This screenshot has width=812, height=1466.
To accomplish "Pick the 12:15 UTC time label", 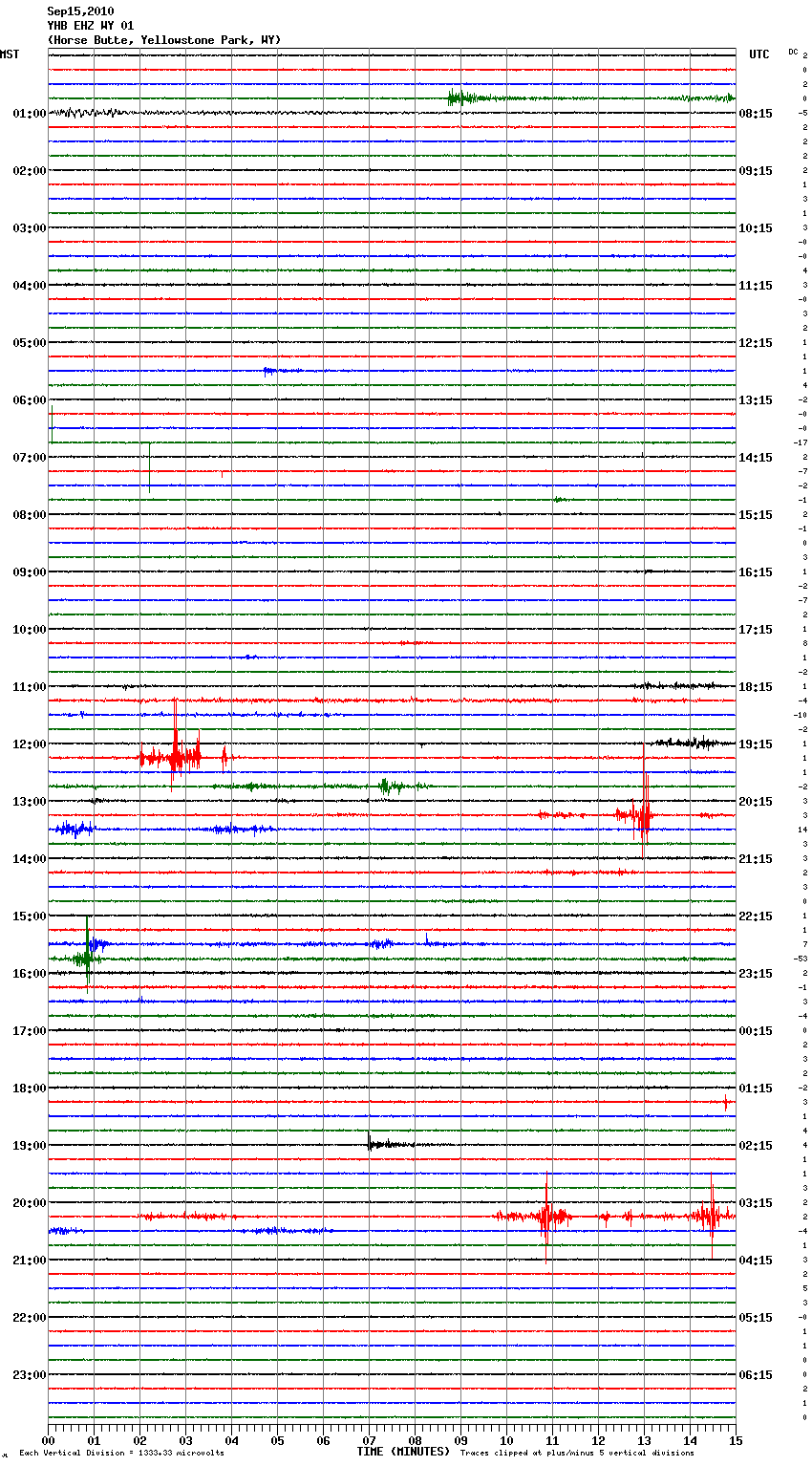I will pyautogui.click(x=756, y=343).
